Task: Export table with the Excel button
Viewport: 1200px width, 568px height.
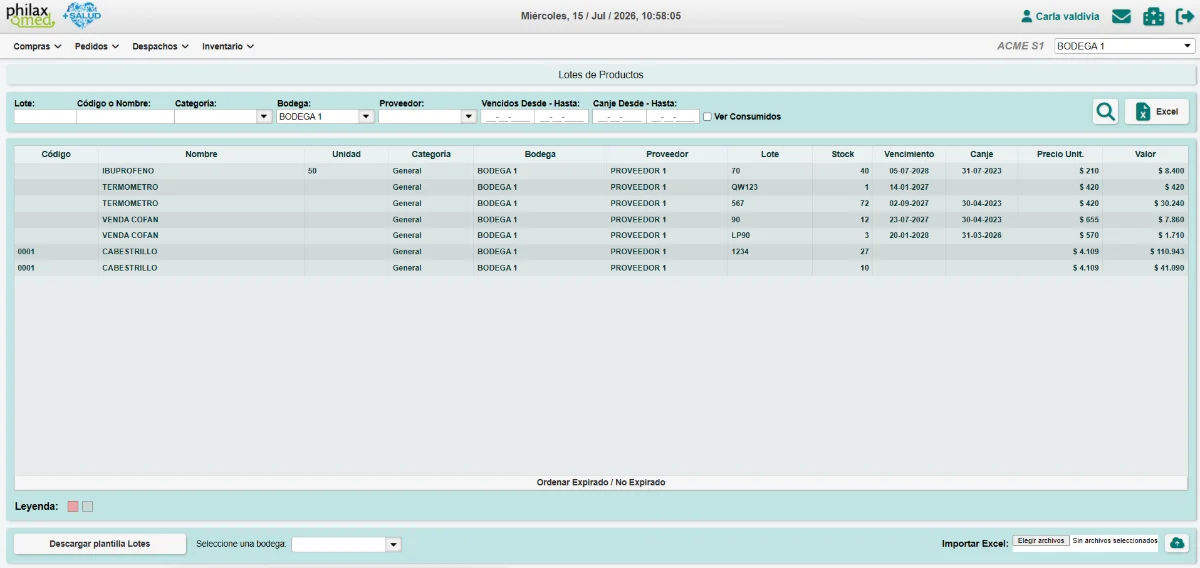Action: coord(1157,112)
